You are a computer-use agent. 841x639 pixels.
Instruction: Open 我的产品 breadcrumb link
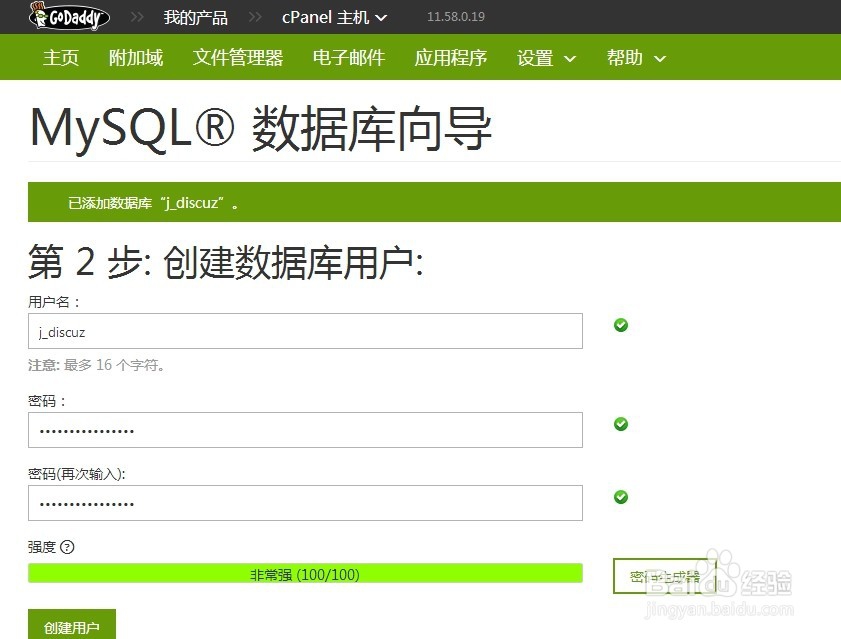tap(195, 17)
